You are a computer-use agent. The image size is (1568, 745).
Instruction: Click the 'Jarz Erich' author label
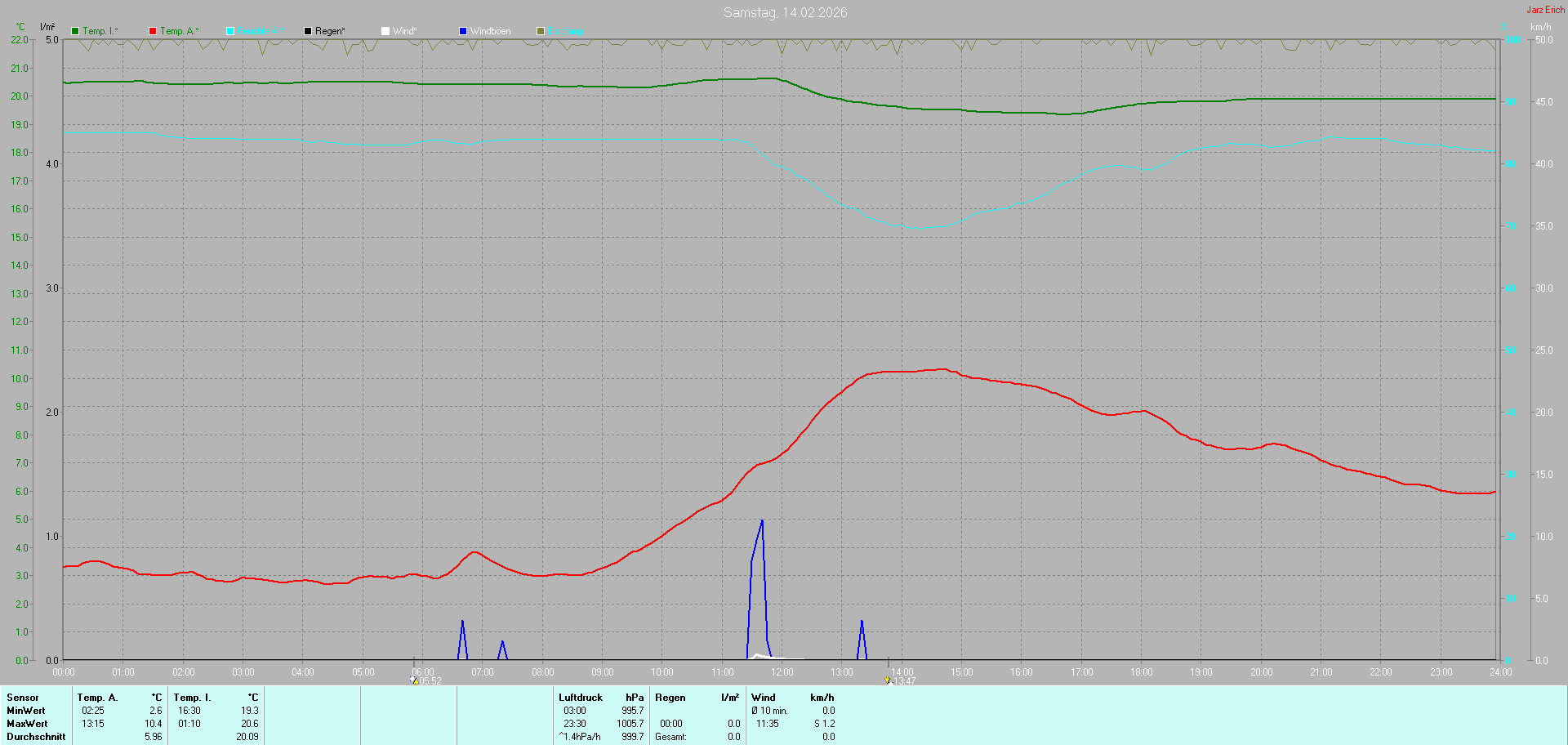click(1546, 10)
